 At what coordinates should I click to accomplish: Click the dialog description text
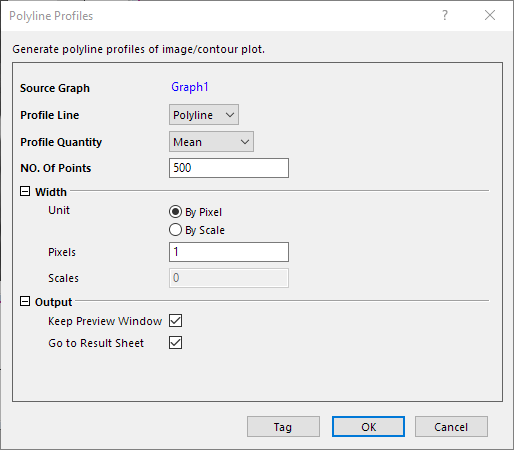click(139, 49)
